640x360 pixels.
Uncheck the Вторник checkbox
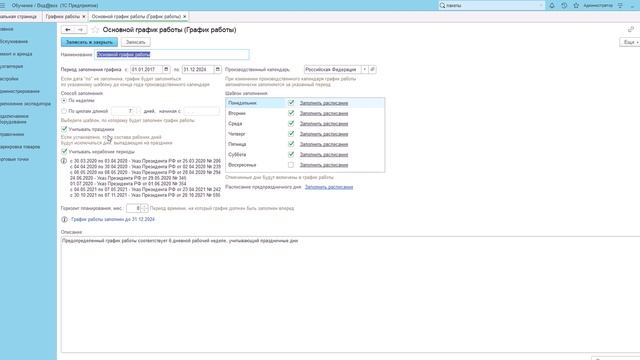tap(291, 113)
